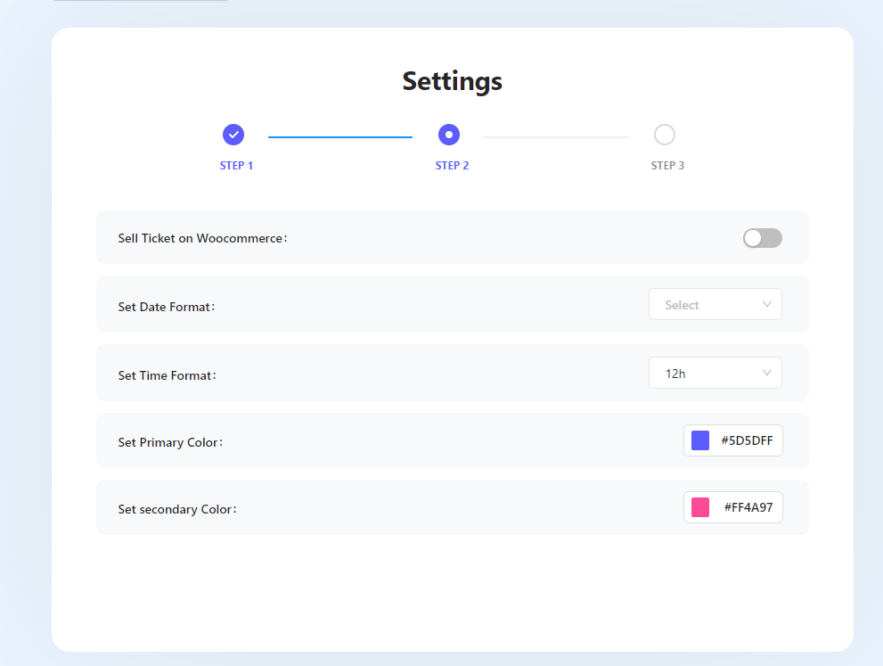The height and width of the screenshot is (666, 883).
Task: Click the pink secondary color swatch
Action: [x=700, y=507]
